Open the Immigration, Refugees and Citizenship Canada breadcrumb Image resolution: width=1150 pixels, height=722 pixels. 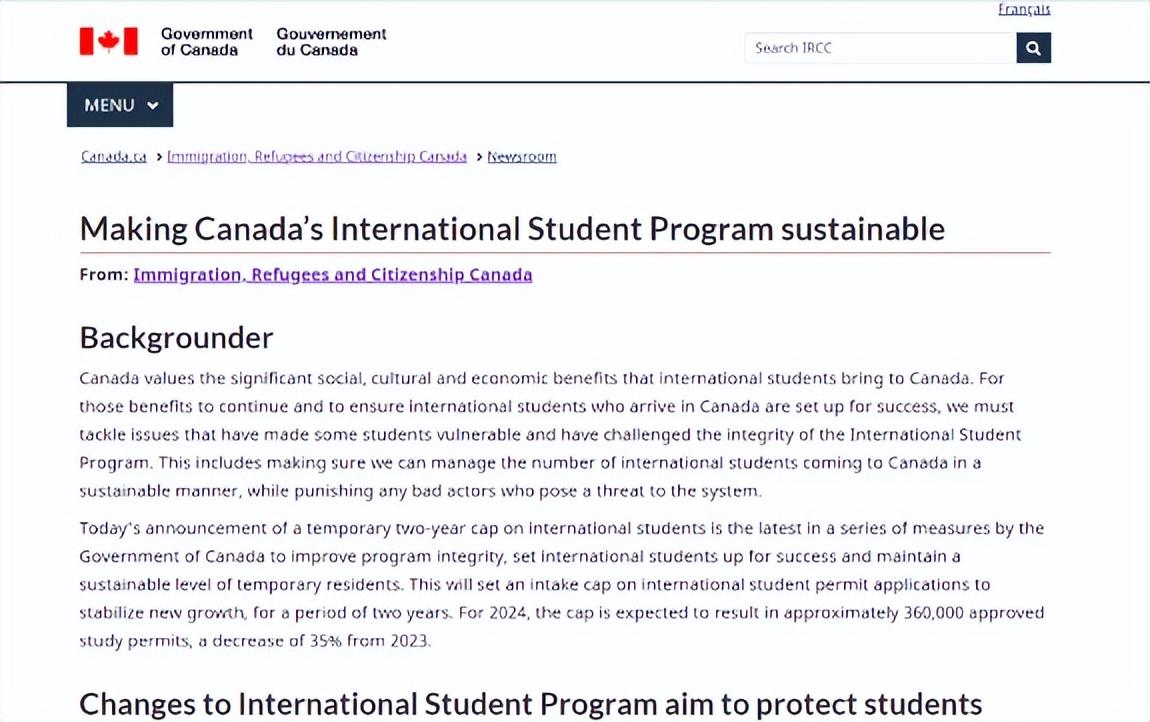coord(316,157)
